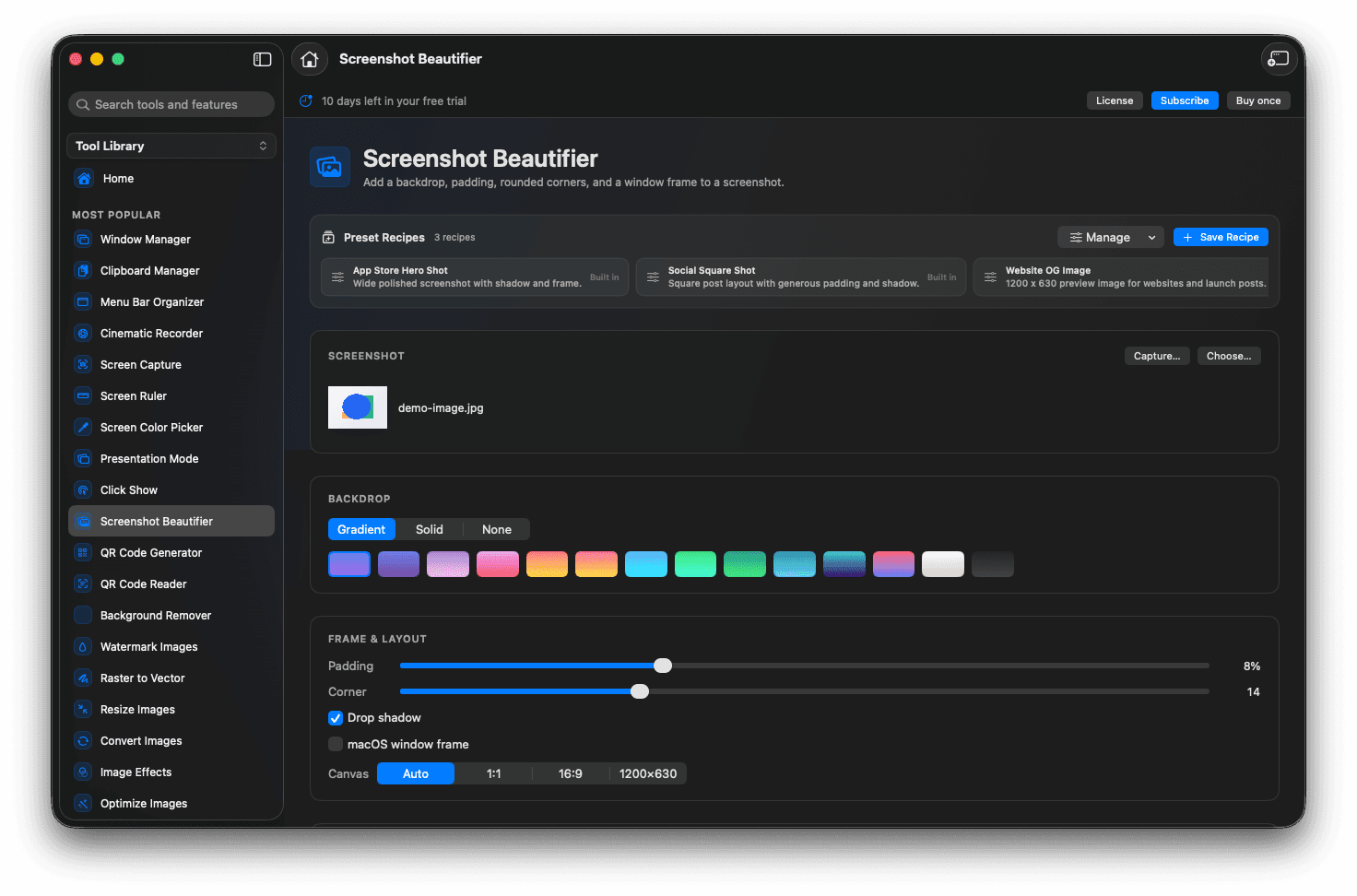Click the demo-image.jpg file name

coord(441,408)
